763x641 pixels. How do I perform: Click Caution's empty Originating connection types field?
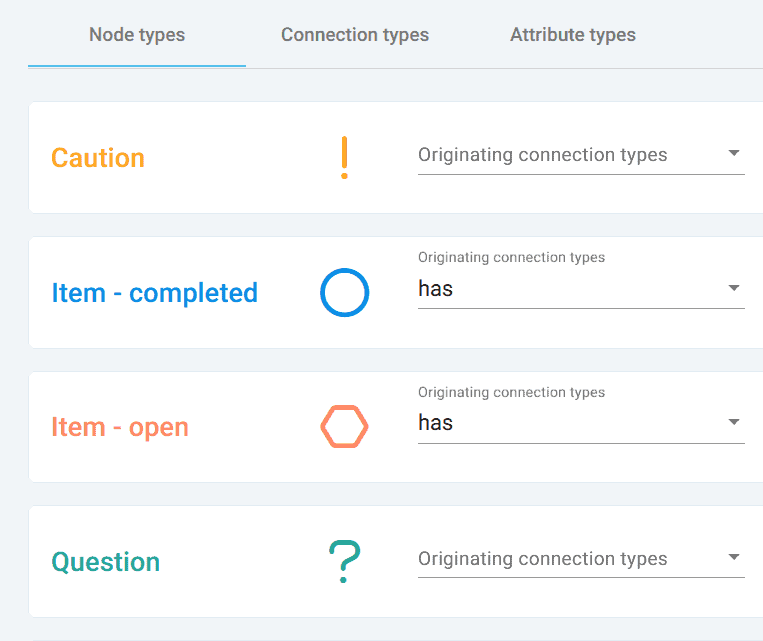pos(581,155)
